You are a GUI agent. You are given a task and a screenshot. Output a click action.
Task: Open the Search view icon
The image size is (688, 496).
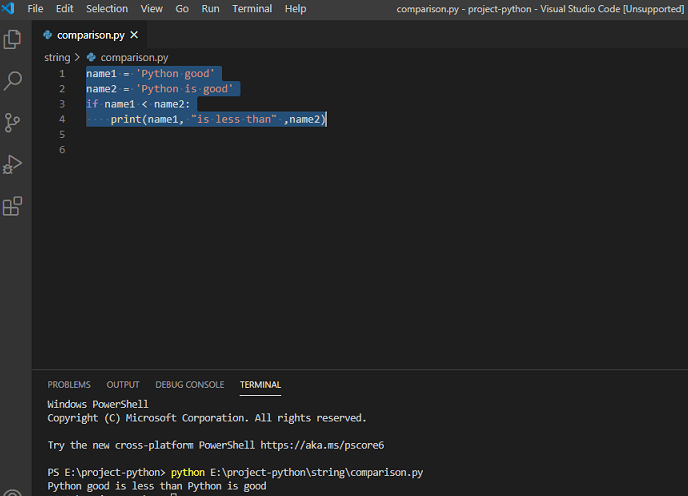tap(12, 81)
